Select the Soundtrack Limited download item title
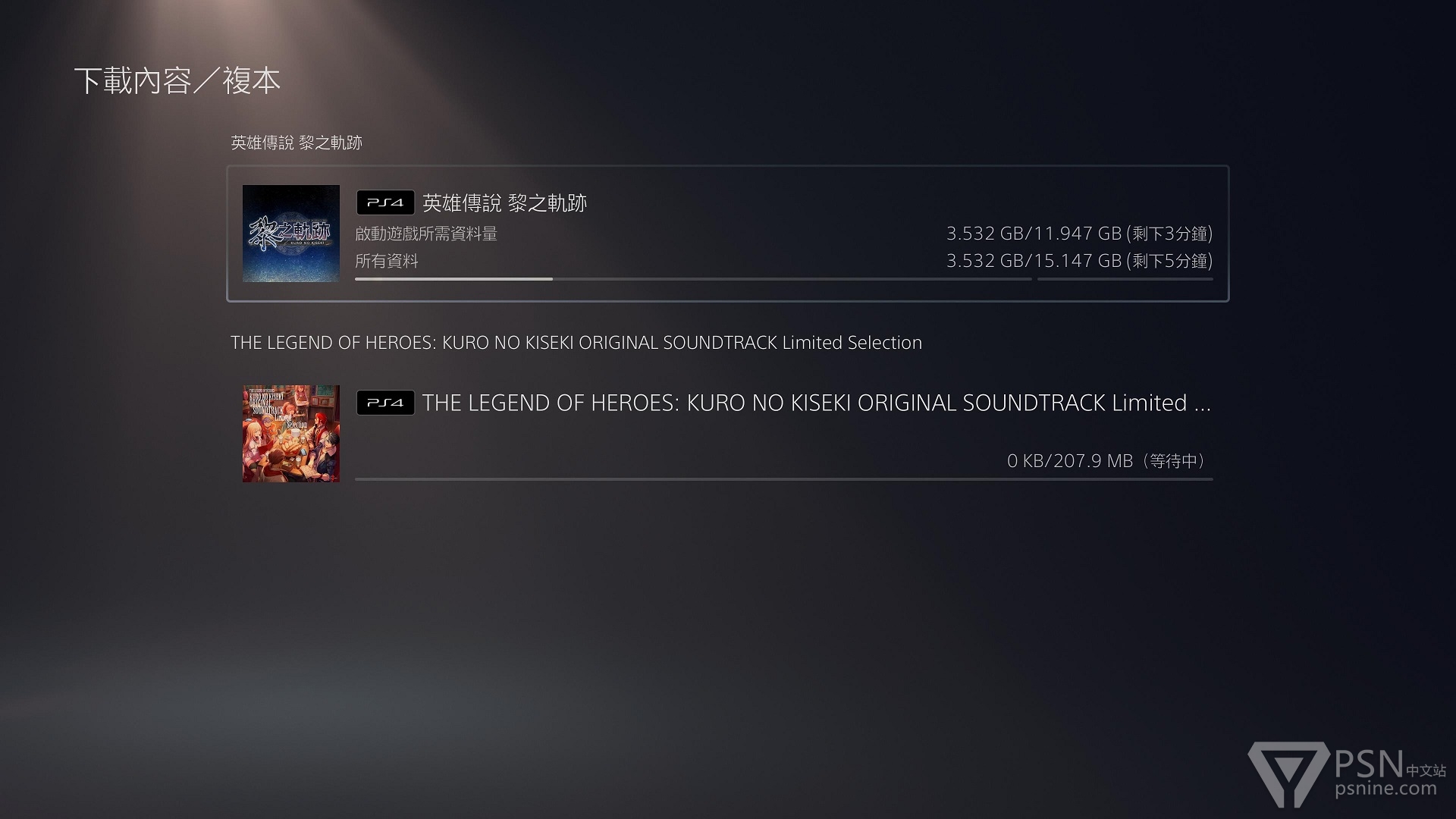Screen dimensions: 1456x819 [x=817, y=403]
